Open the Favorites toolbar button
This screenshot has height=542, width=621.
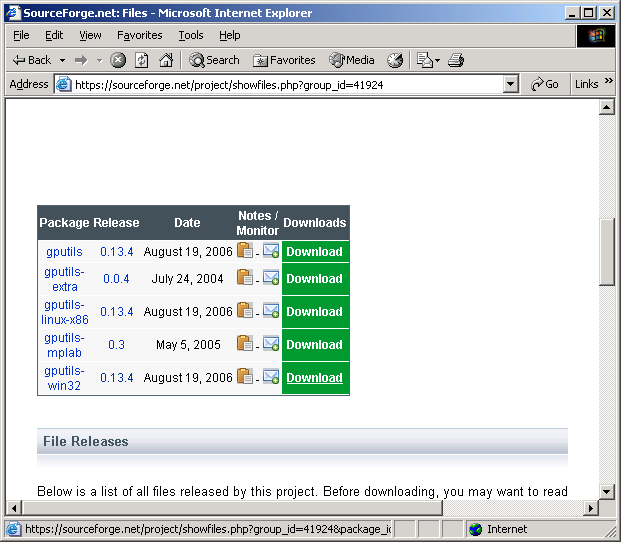point(284,60)
